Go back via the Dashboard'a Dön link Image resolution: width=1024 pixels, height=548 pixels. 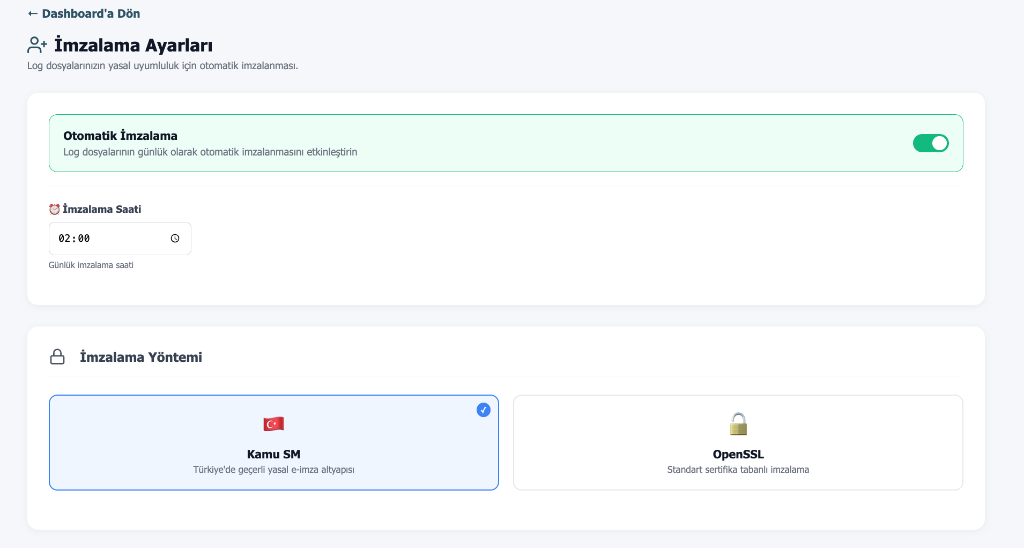84,14
